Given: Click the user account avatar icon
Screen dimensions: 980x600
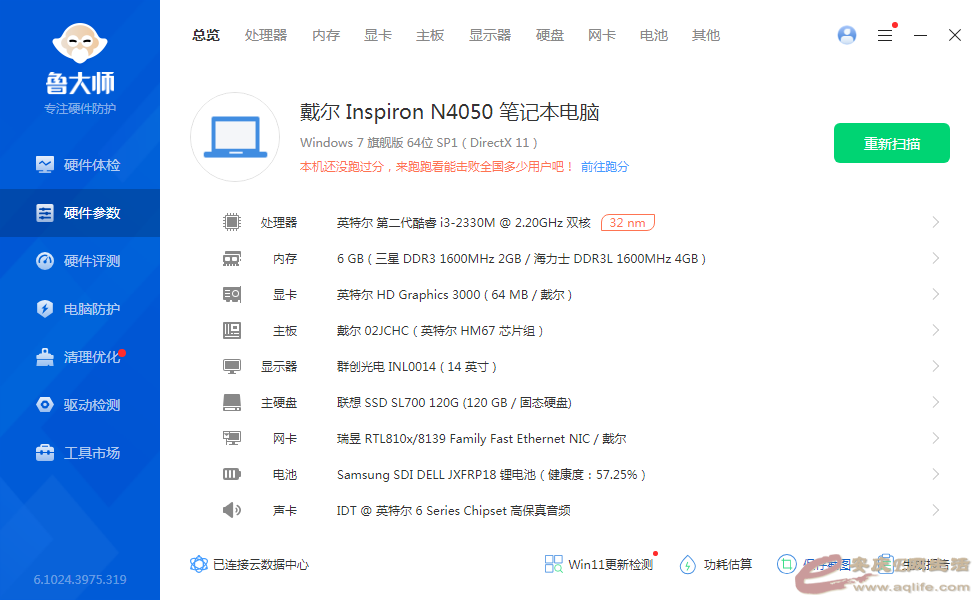Looking at the screenshot, I should (x=847, y=35).
